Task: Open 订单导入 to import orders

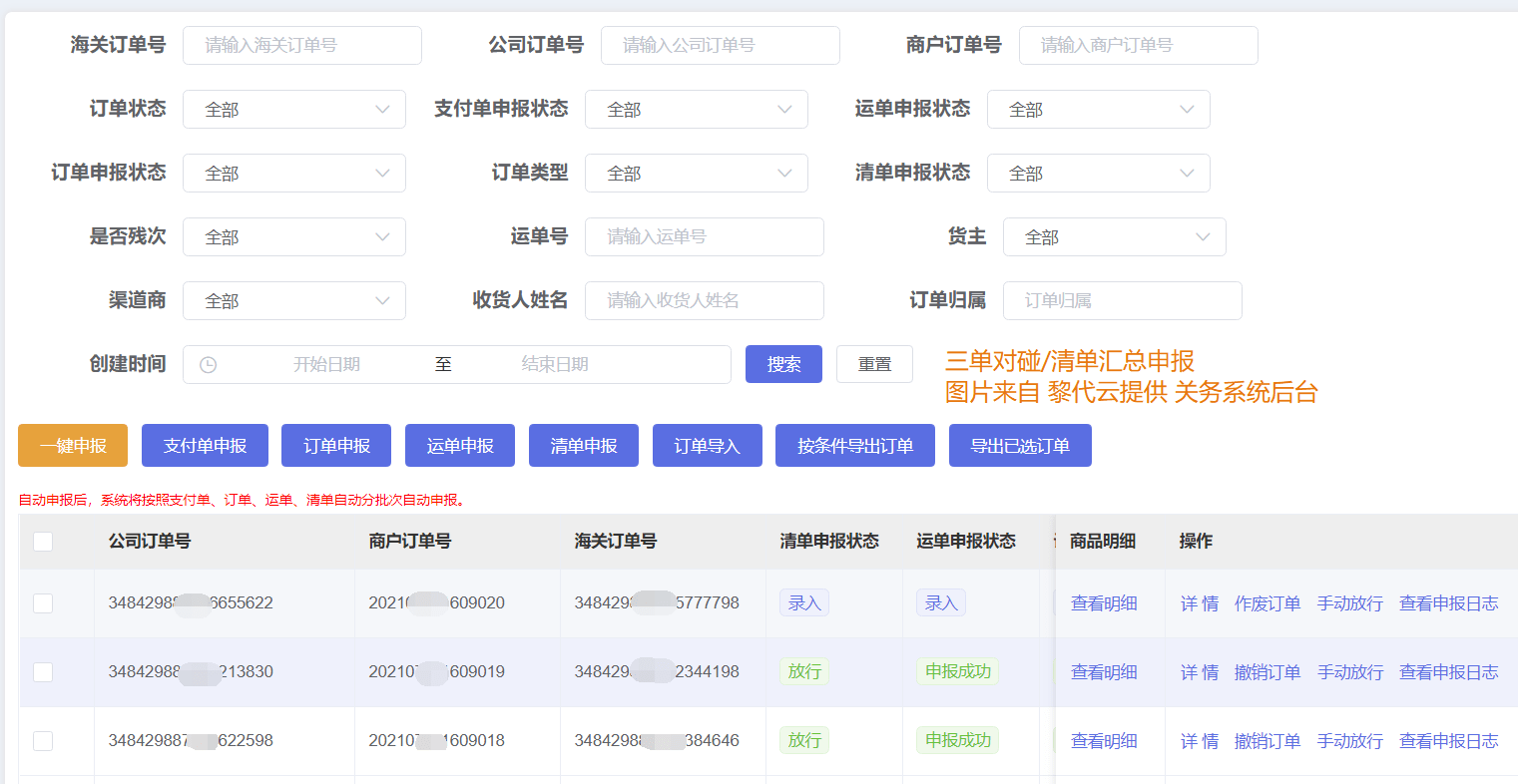Action: [x=707, y=445]
